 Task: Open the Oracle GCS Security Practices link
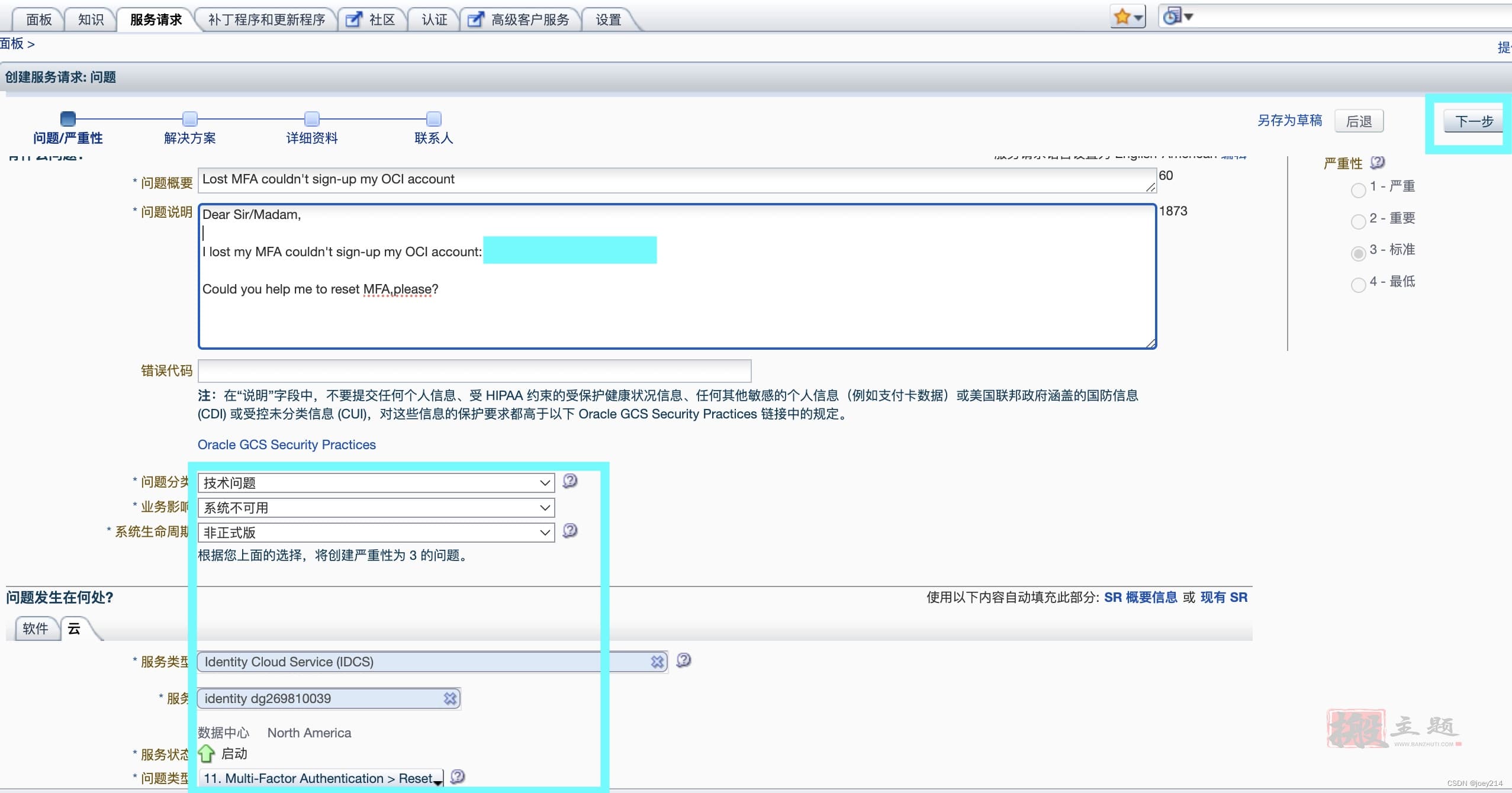287,444
